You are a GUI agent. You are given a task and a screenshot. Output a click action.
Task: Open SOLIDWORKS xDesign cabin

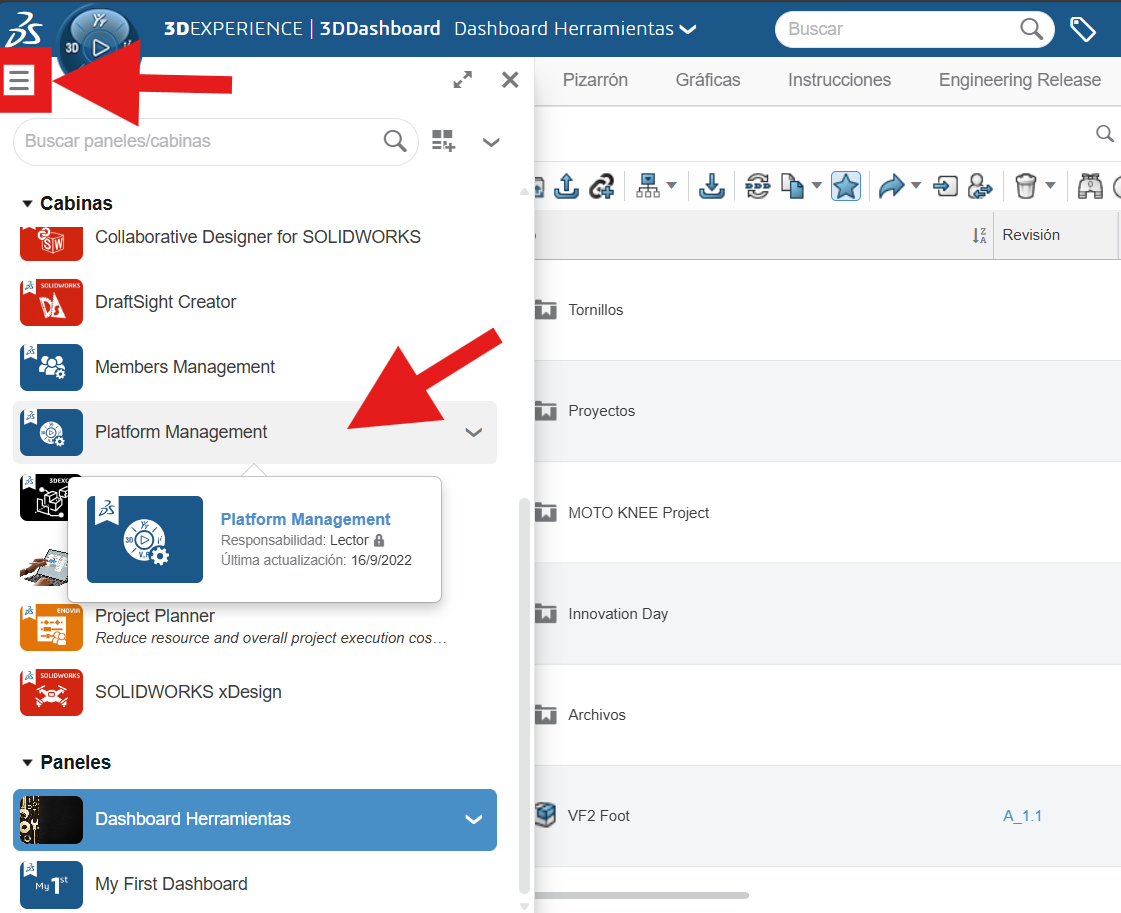click(x=188, y=692)
